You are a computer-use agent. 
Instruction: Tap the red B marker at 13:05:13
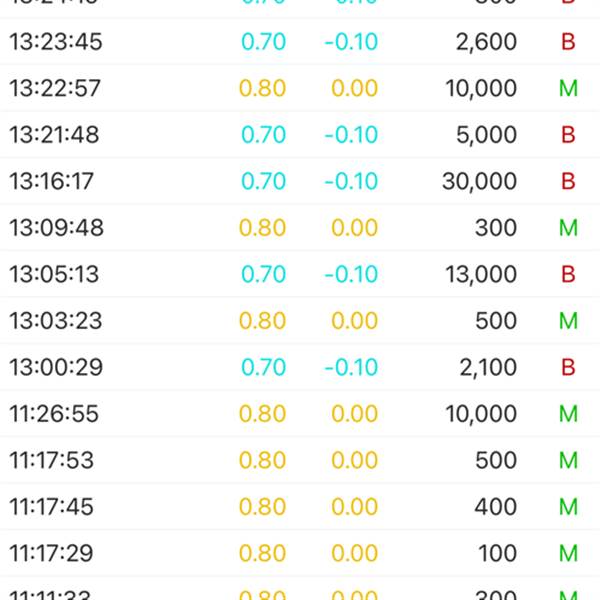pyautogui.click(x=568, y=274)
